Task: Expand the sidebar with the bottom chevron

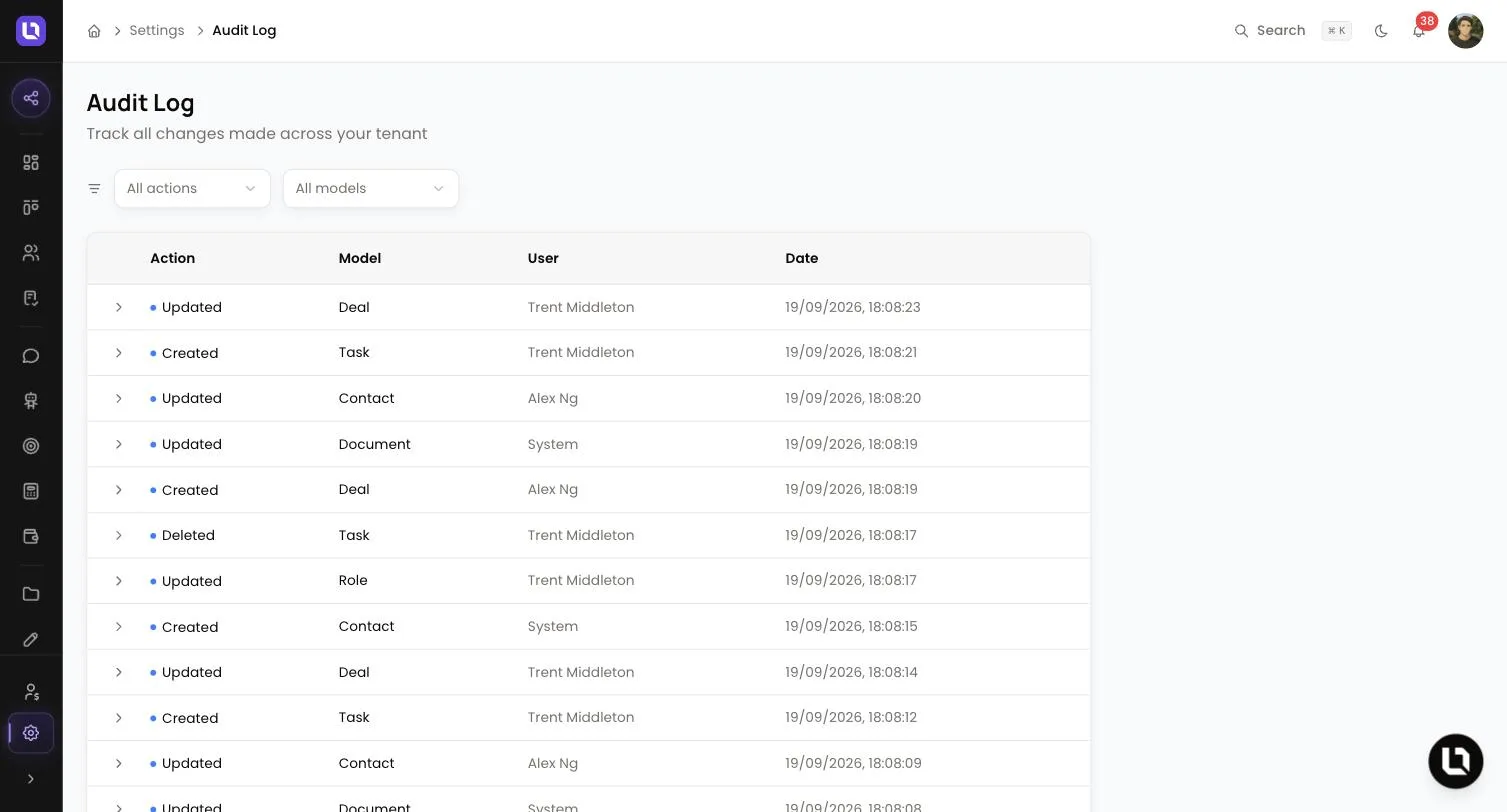Action: pyautogui.click(x=31, y=779)
